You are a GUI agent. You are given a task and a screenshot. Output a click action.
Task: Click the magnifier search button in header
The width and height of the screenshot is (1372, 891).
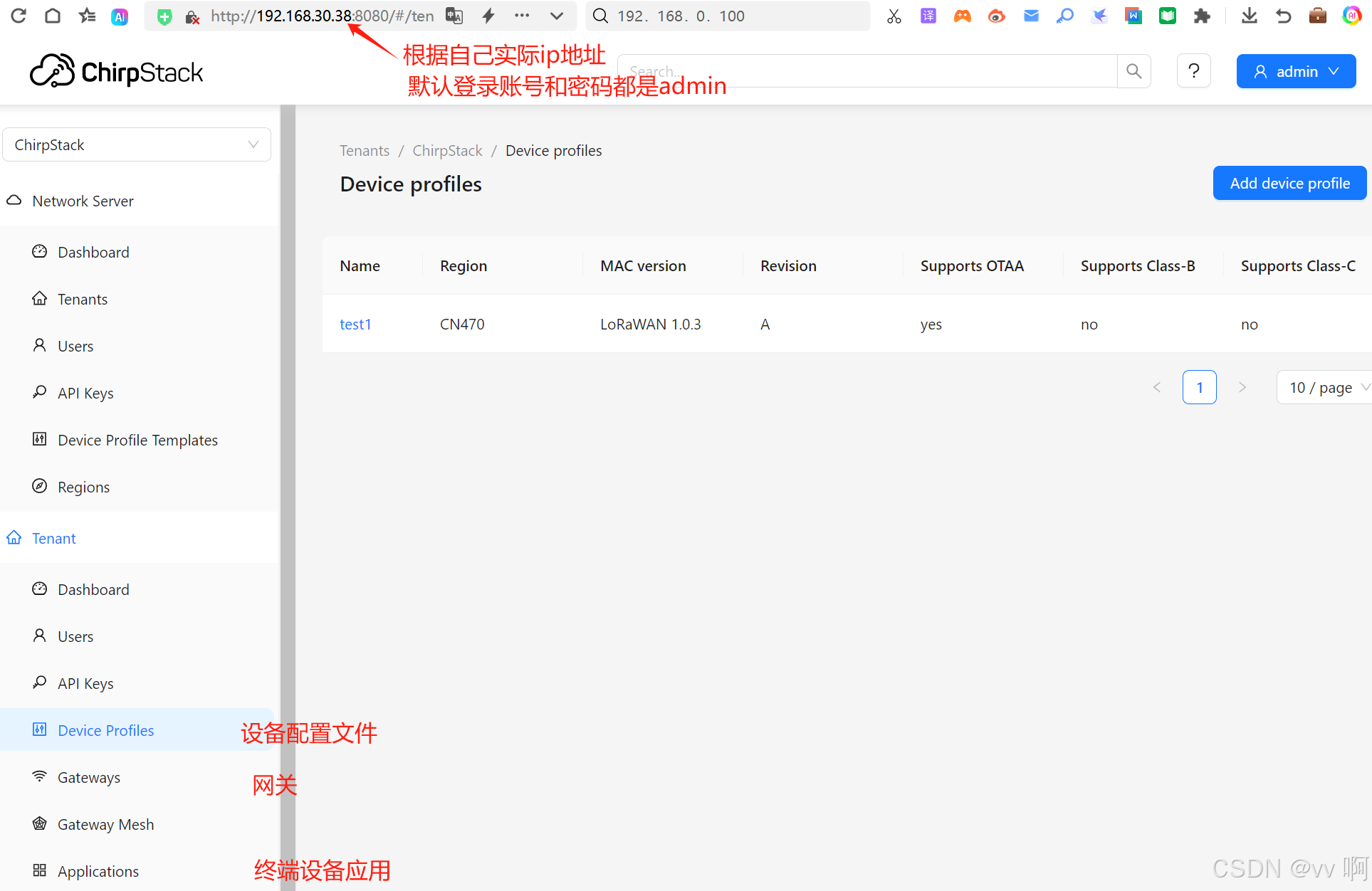tap(1134, 71)
